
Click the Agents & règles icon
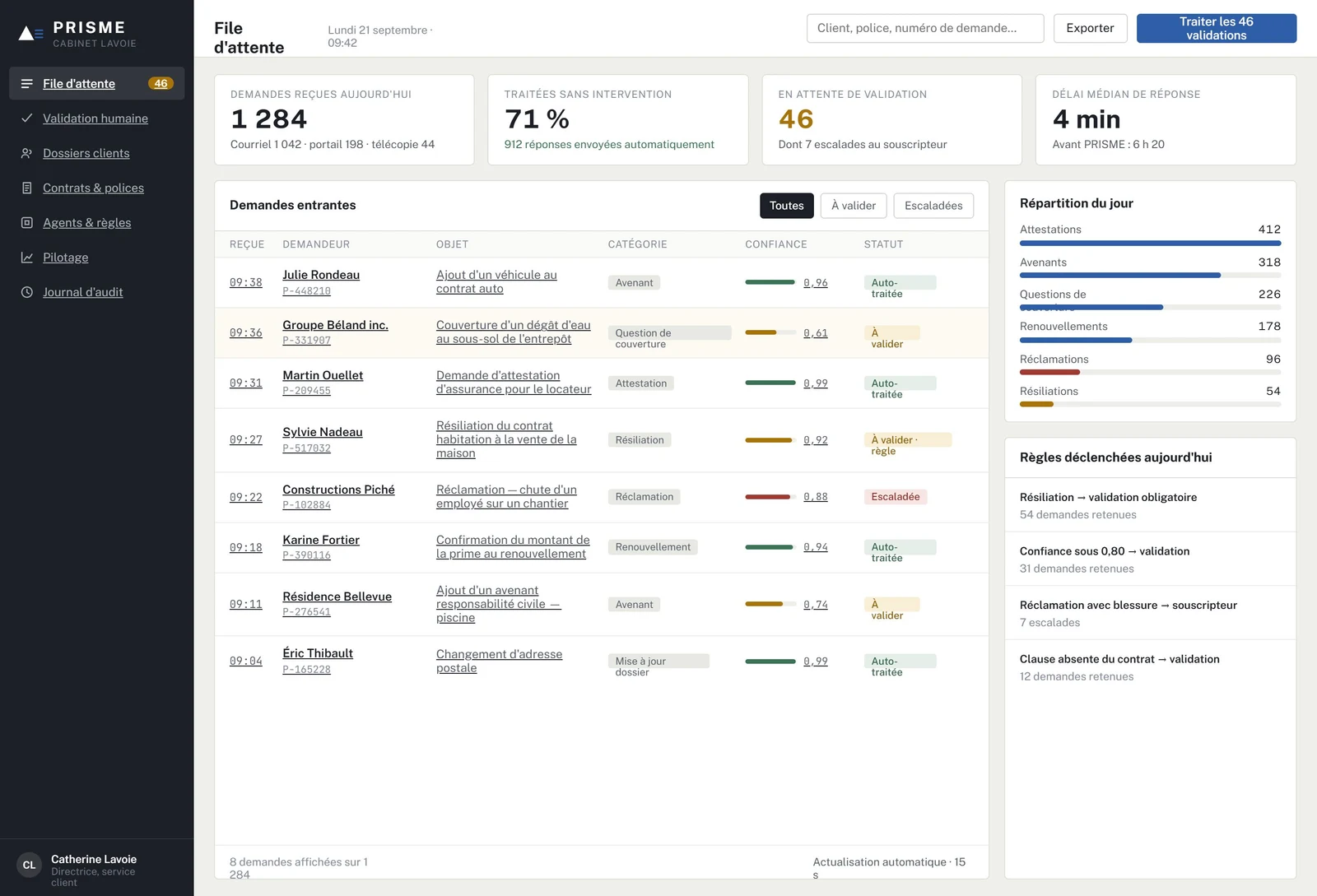[x=27, y=223]
